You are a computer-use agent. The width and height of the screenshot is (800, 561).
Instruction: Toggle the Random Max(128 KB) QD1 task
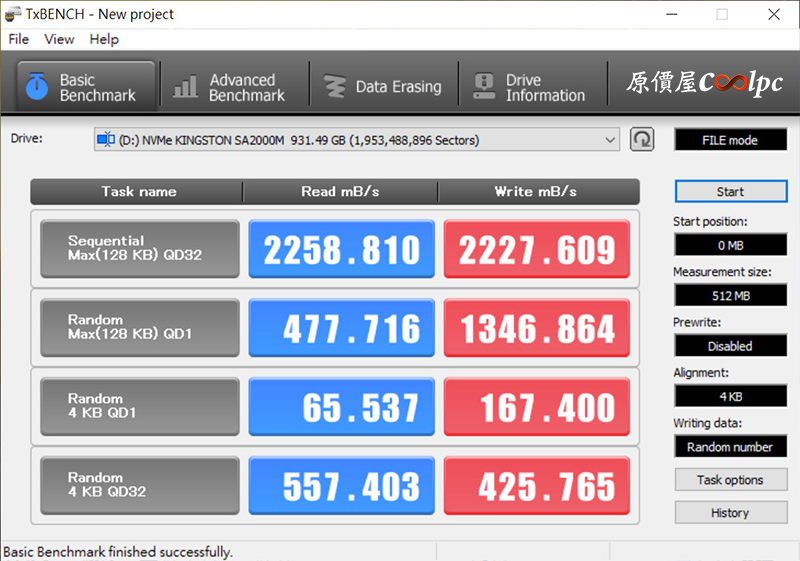pos(139,328)
